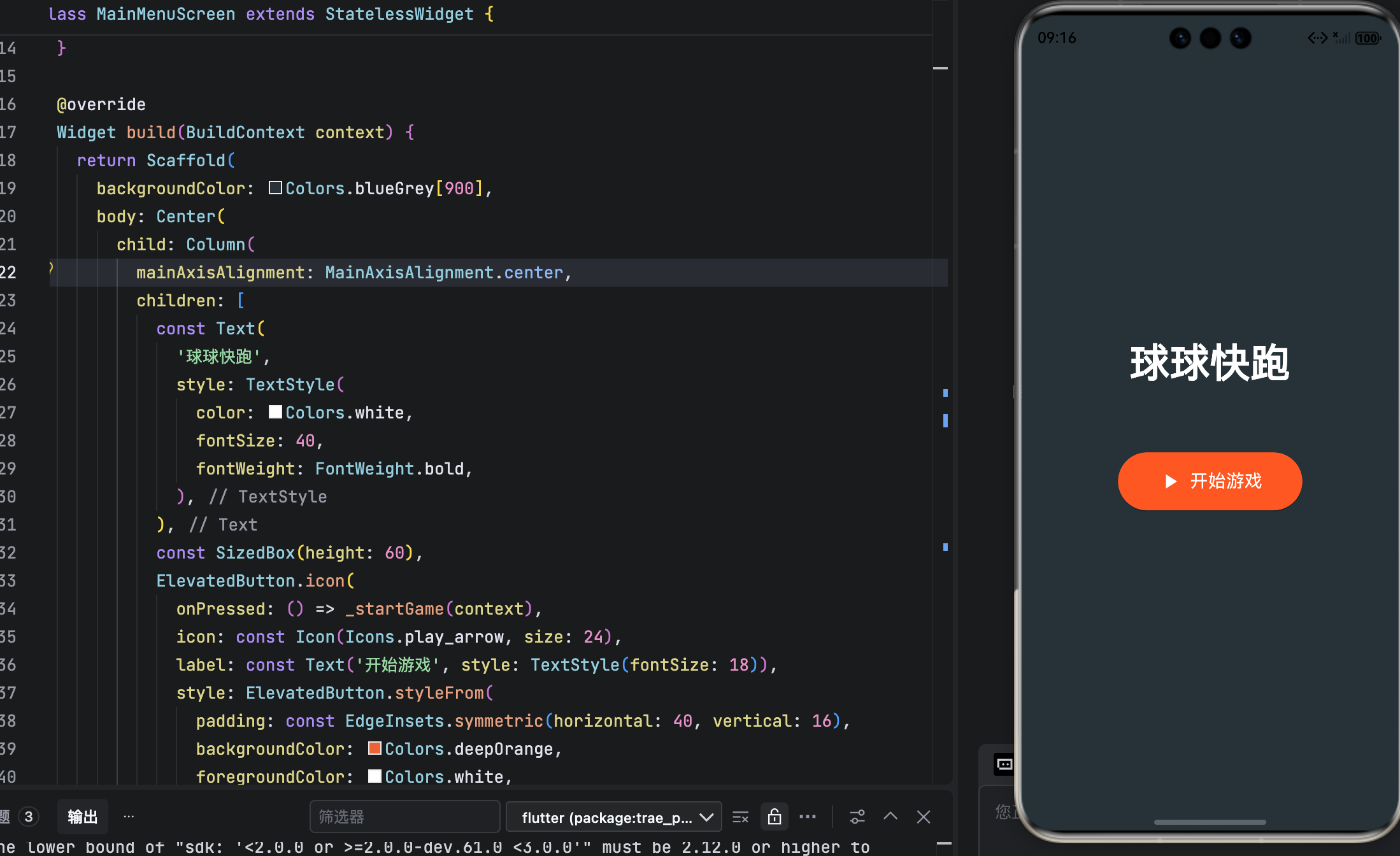Toggle the output scroll lock icon

[775, 817]
